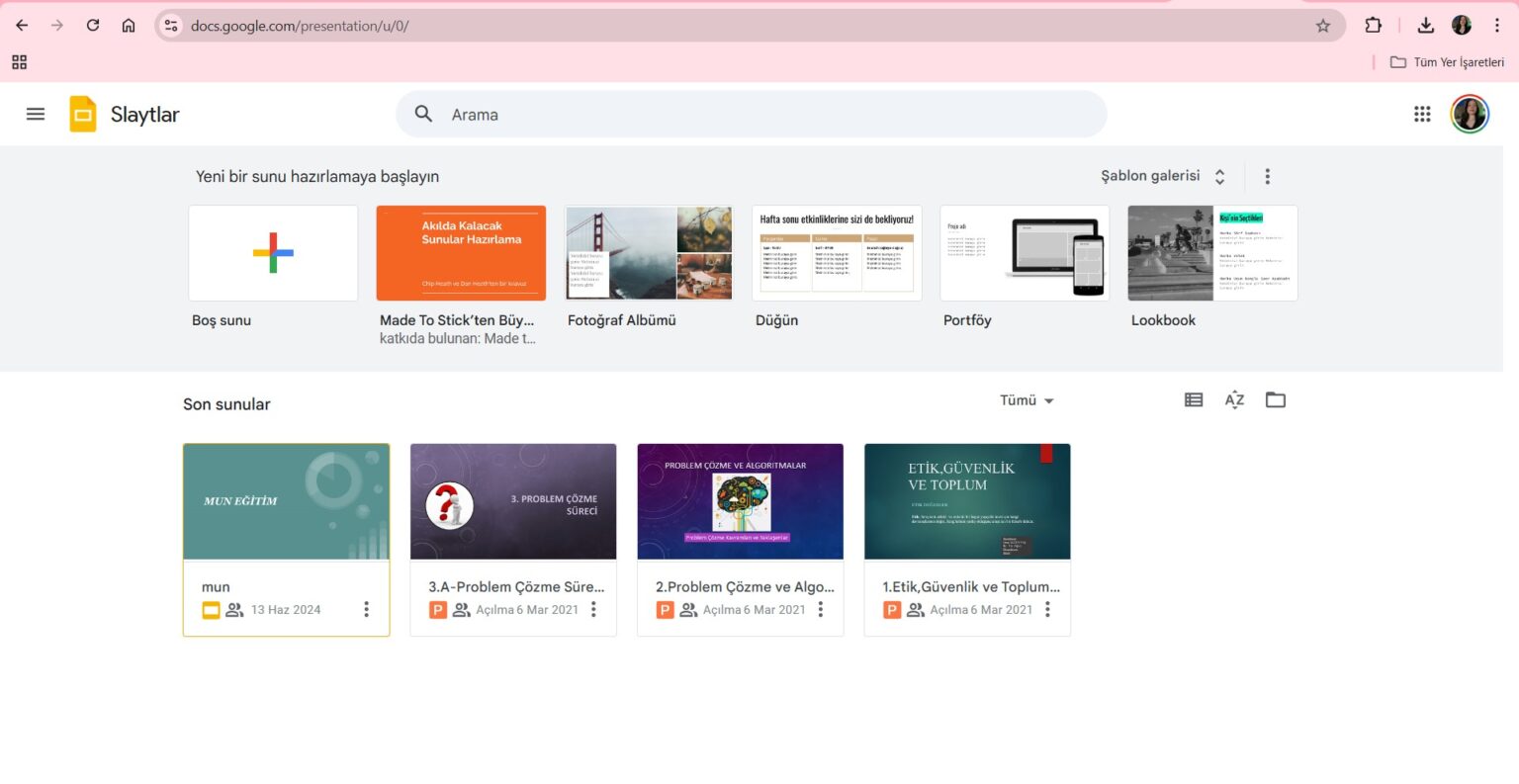
Task: Open template section more options menu
Action: tap(1267, 176)
